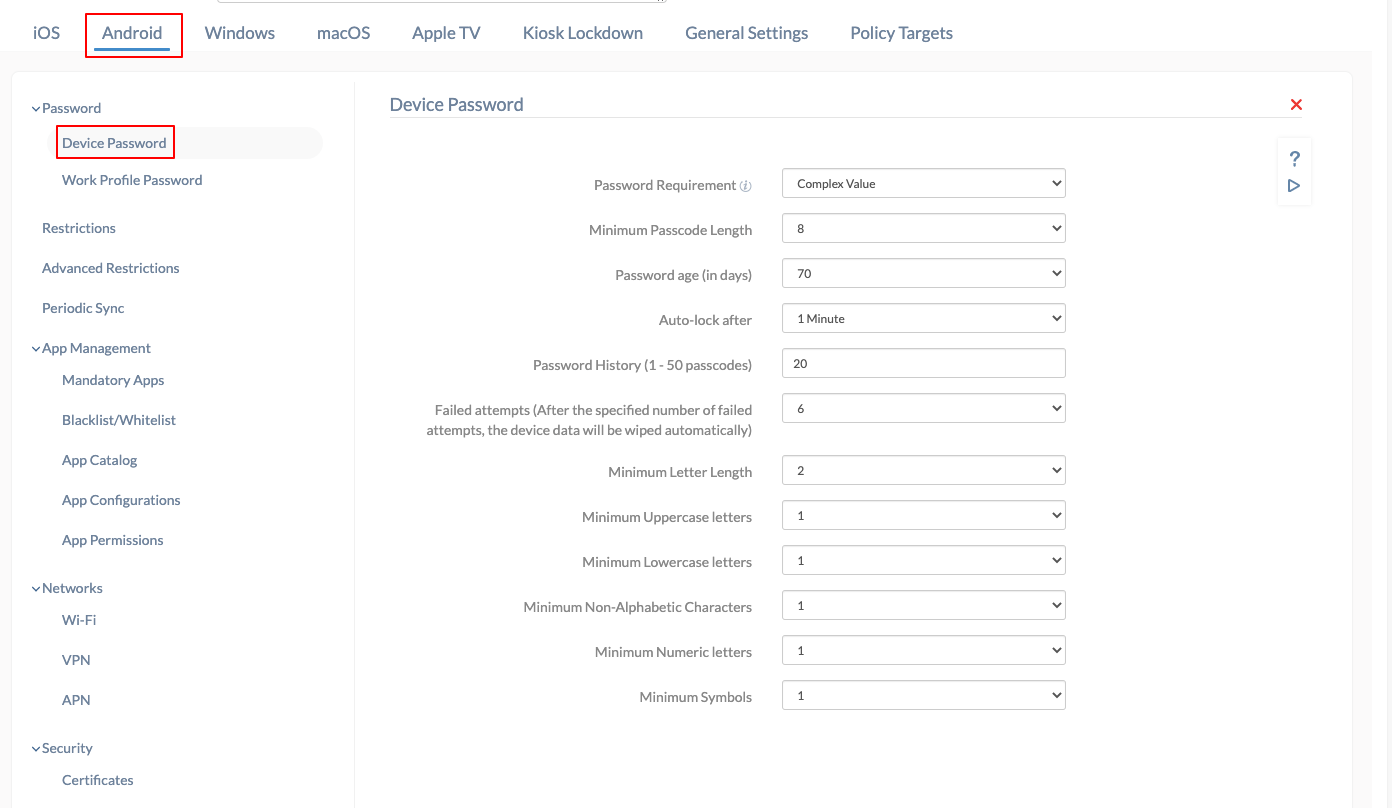
Task: Open the Auto-lock after dropdown
Action: click(922, 318)
